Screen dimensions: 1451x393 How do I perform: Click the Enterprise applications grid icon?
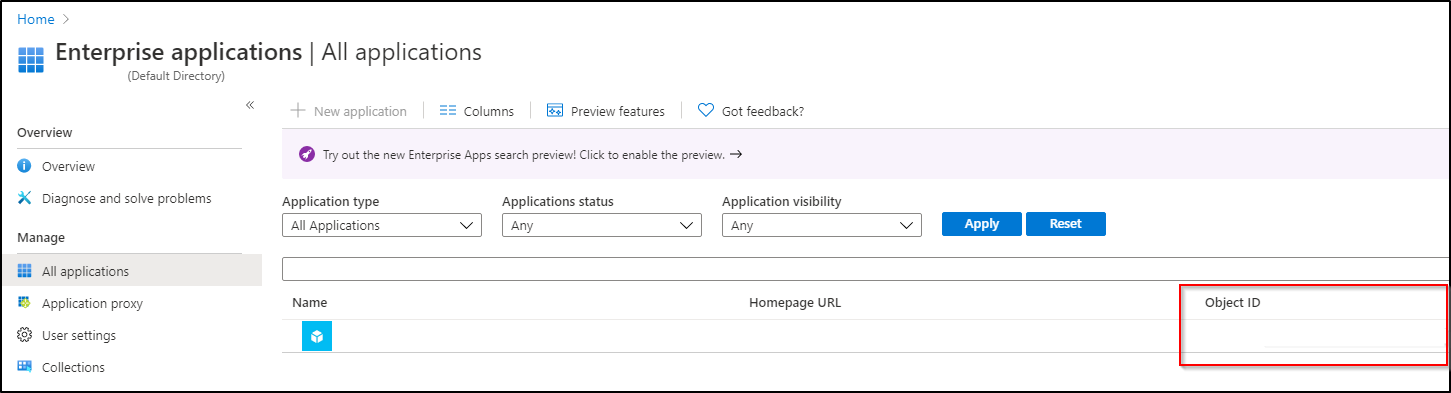(31, 58)
